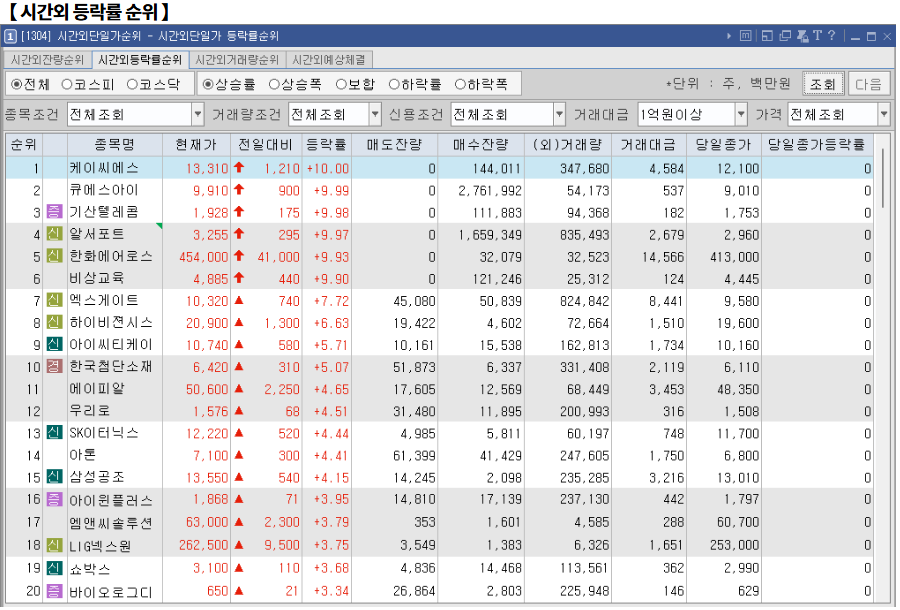Image resolution: width=900 pixels, height=610 pixels.
Task: Click the boxed 'm' icon in the title bar
Action: click(746, 36)
